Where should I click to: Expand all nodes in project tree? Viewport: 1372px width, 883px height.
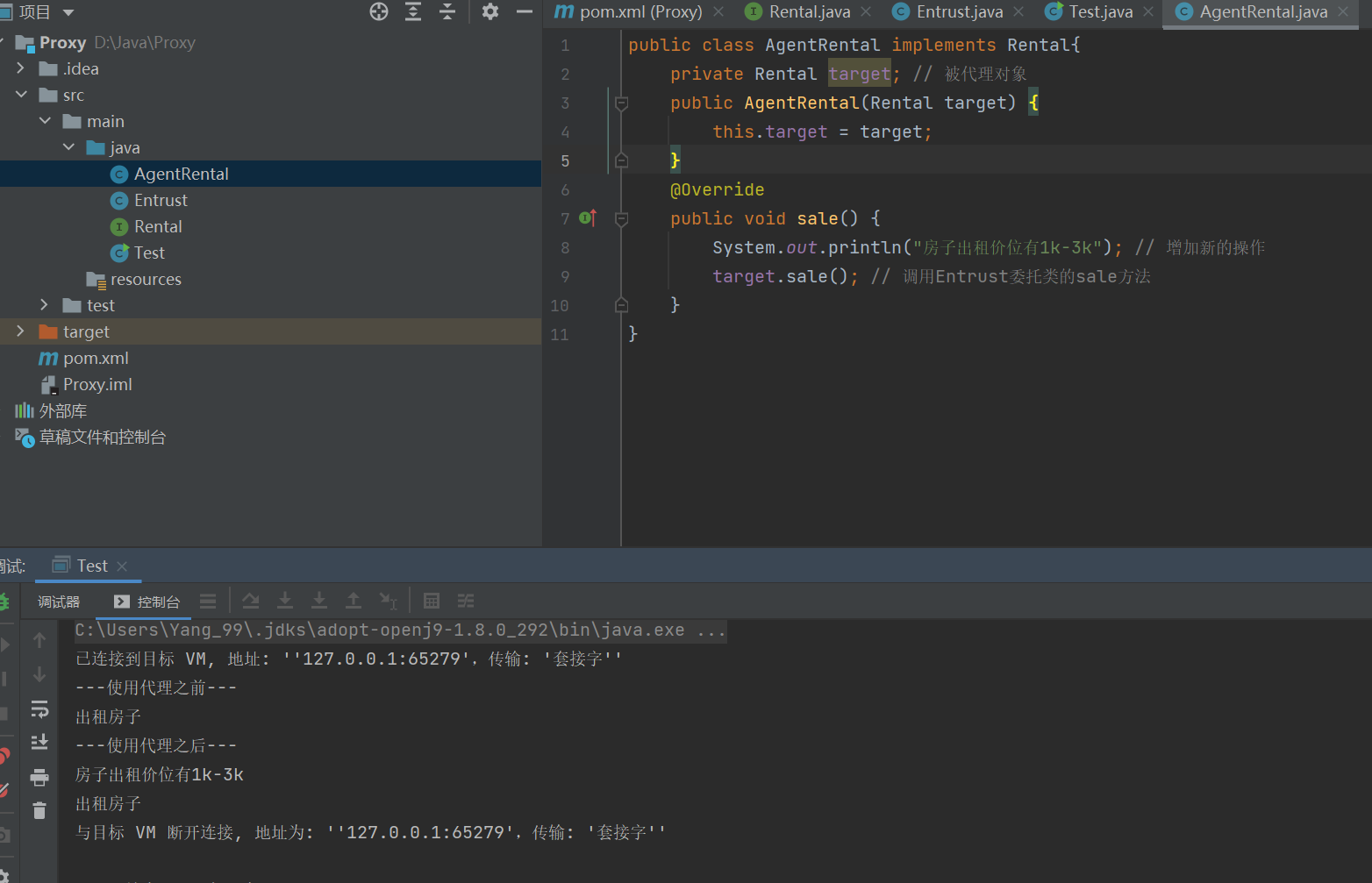(413, 11)
